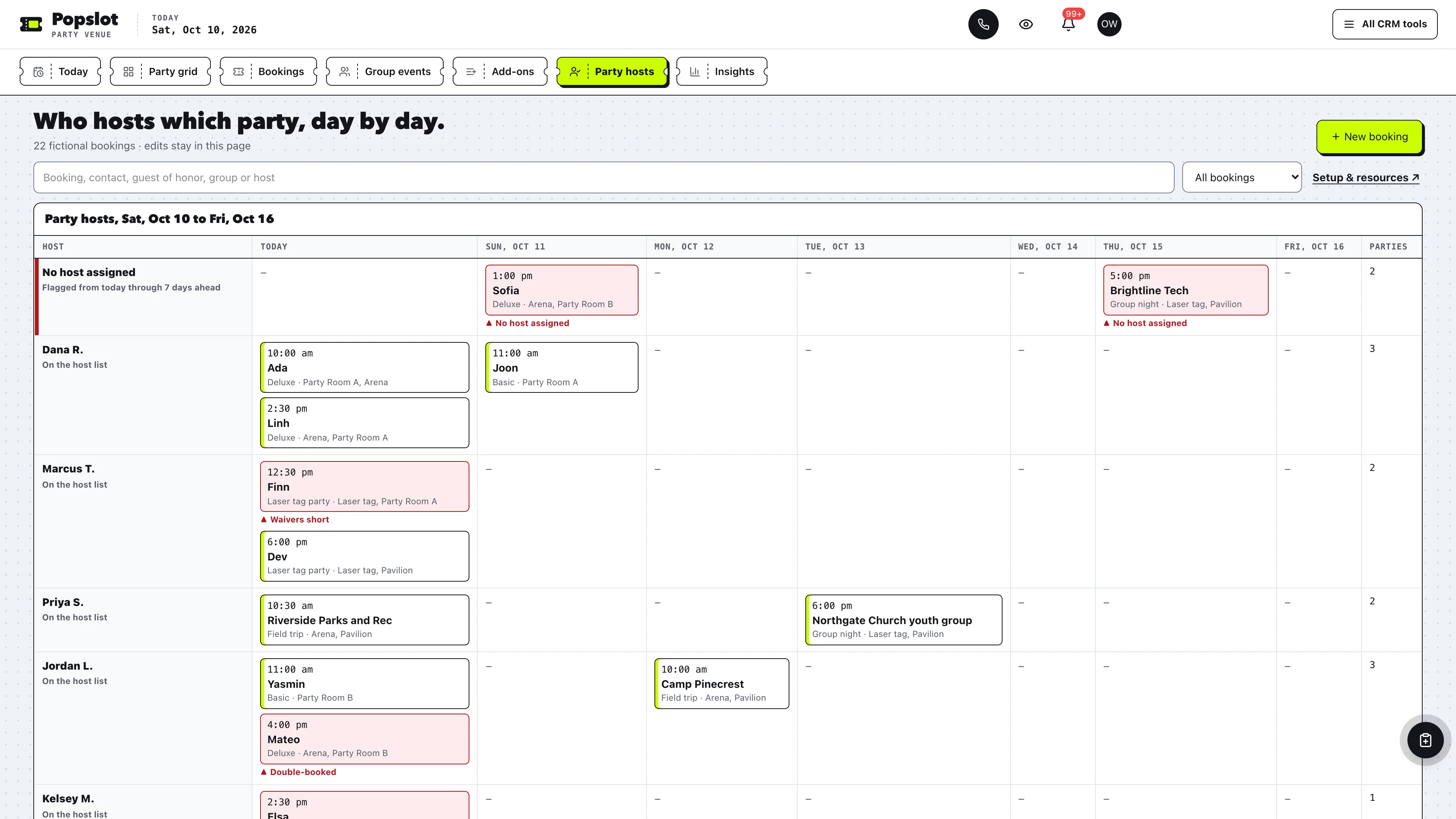Open Northgate Church youth group booking
The width and height of the screenshot is (1456, 819).
pyautogui.click(x=903, y=620)
